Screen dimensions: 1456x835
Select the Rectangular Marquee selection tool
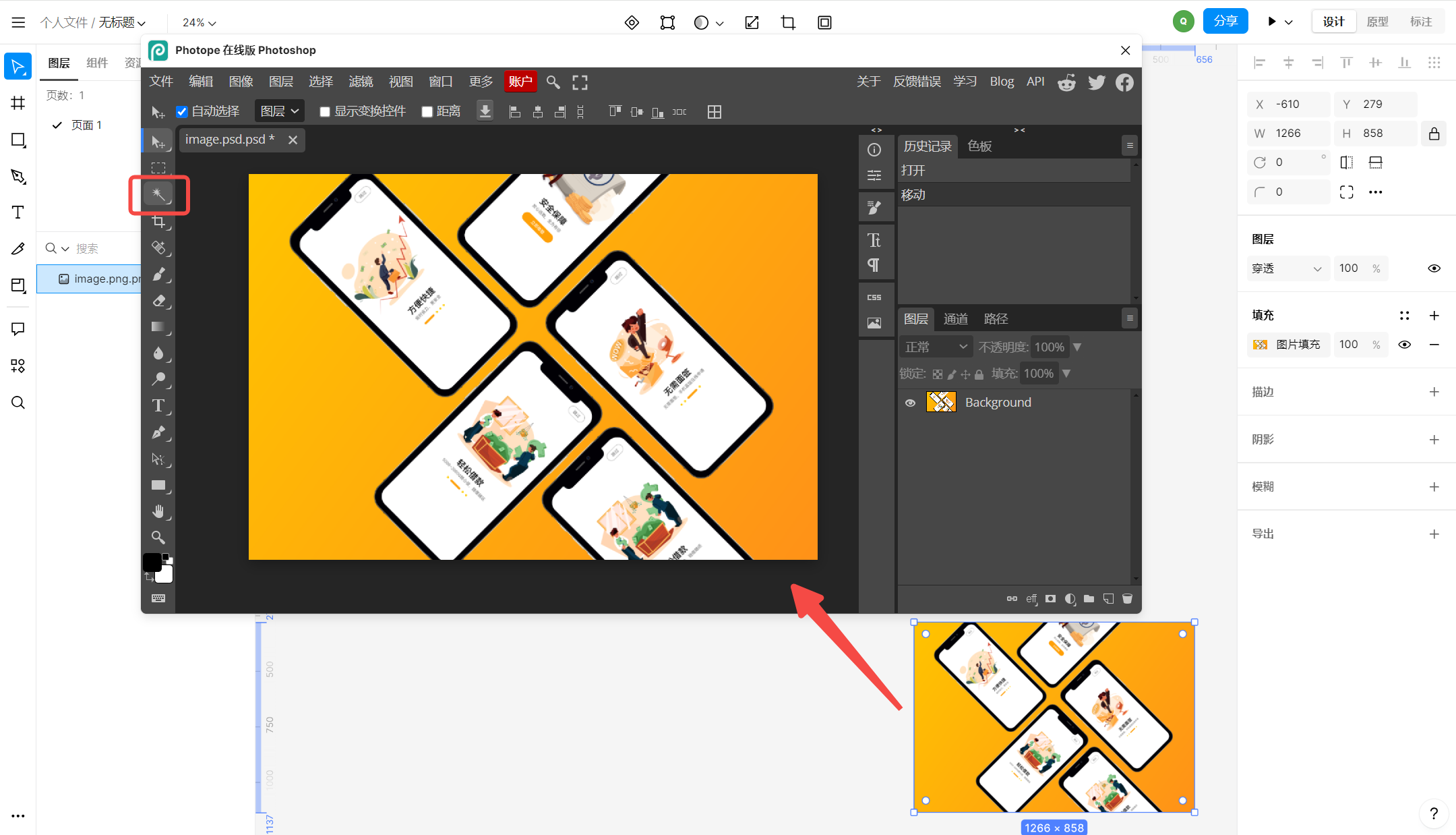(158, 168)
